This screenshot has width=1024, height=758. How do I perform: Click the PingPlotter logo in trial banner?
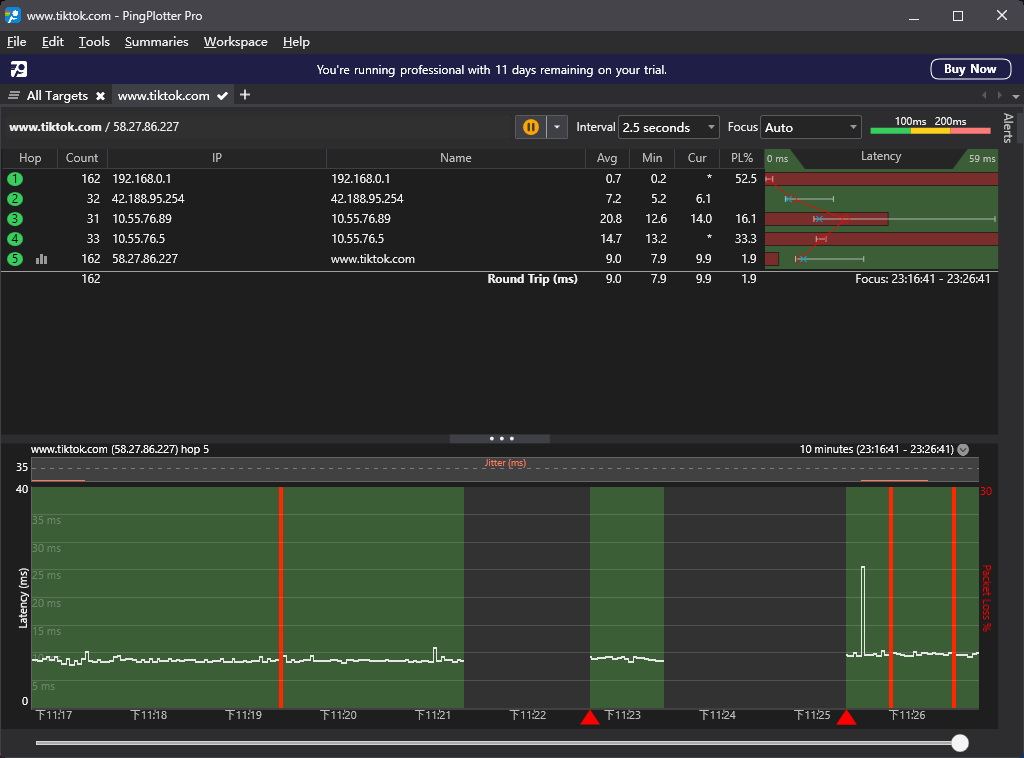pos(19,69)
